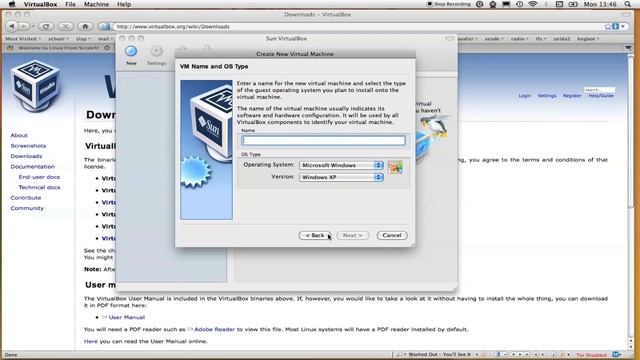Click the Wi-Fi status icon
The width and height of the screenshot is (640, 360).
(x=533, y=4)
